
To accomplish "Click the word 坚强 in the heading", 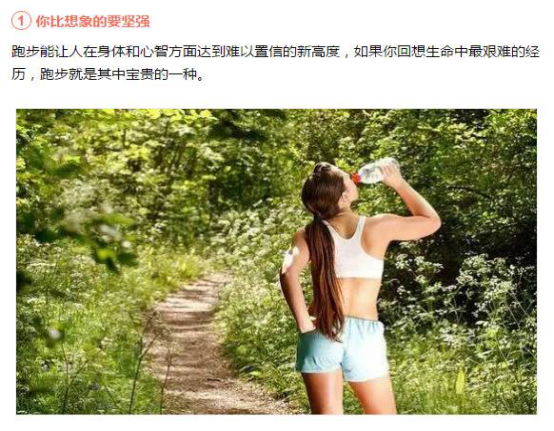I will tap(136, 21).
